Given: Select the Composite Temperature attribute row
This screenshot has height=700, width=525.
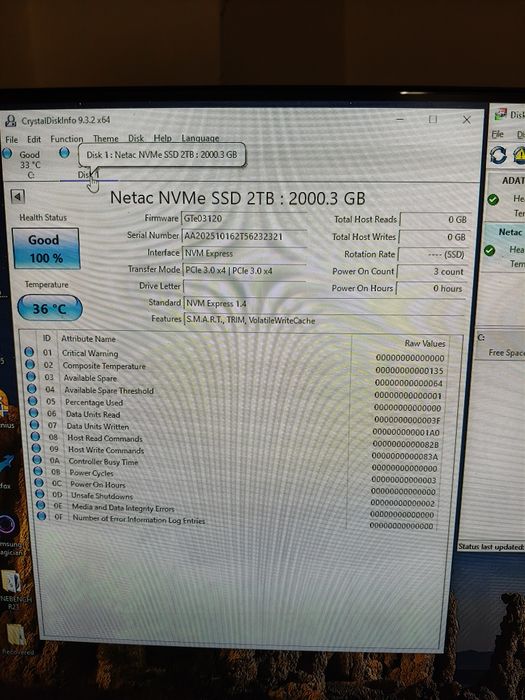Looking at the screenshot, I should (x=235, y=367).
